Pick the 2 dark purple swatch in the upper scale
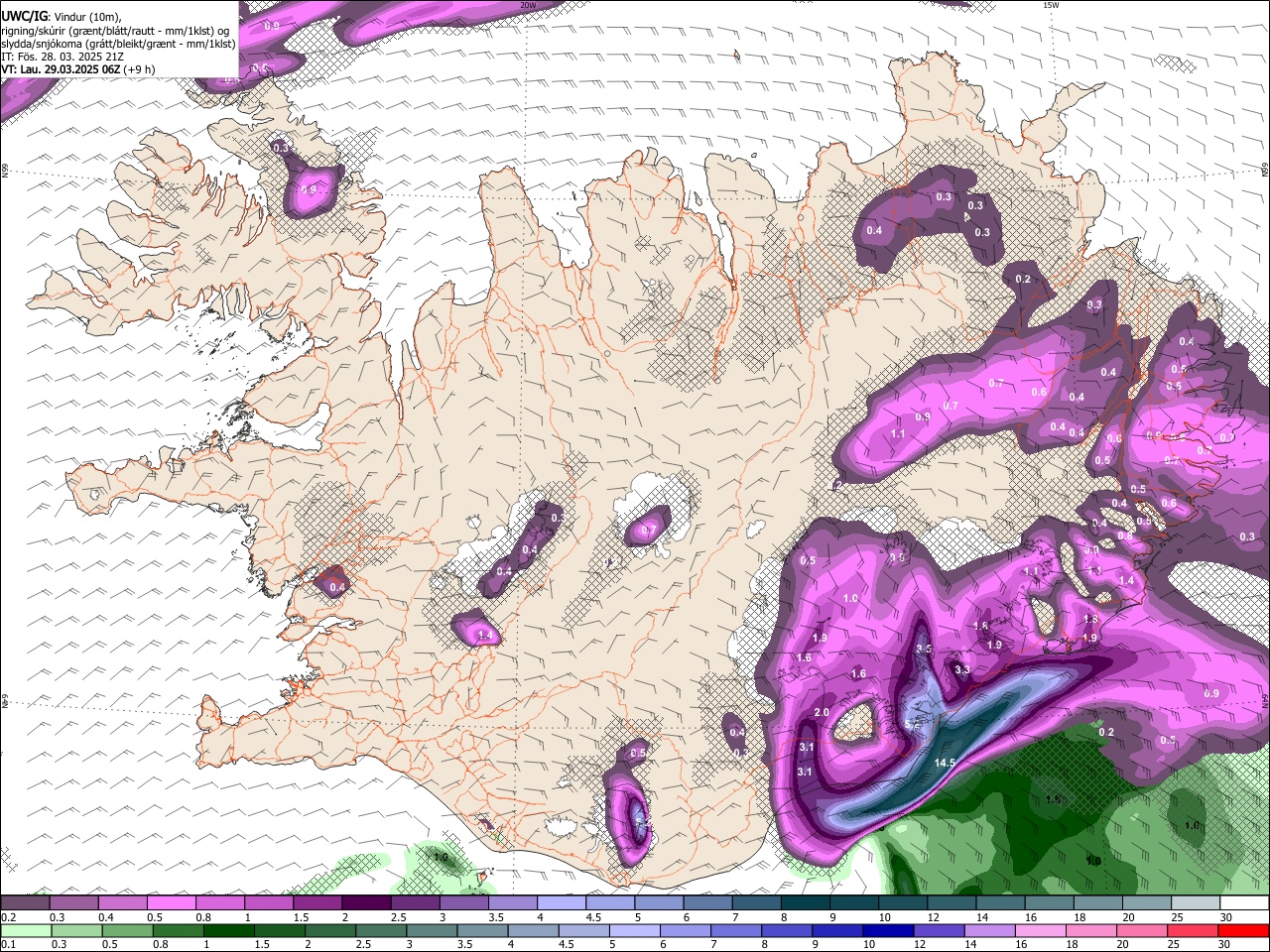 (x=366, y=903)
